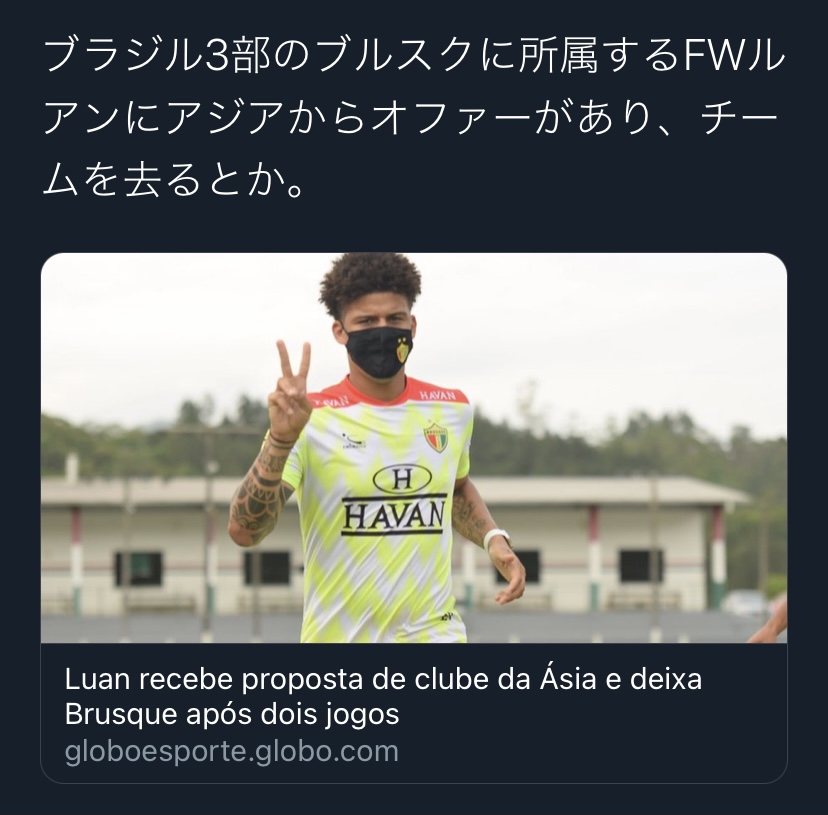Click the club crest on the jersey chest
828x815 pixels.
pyautogui.click(x=436, y=437)
